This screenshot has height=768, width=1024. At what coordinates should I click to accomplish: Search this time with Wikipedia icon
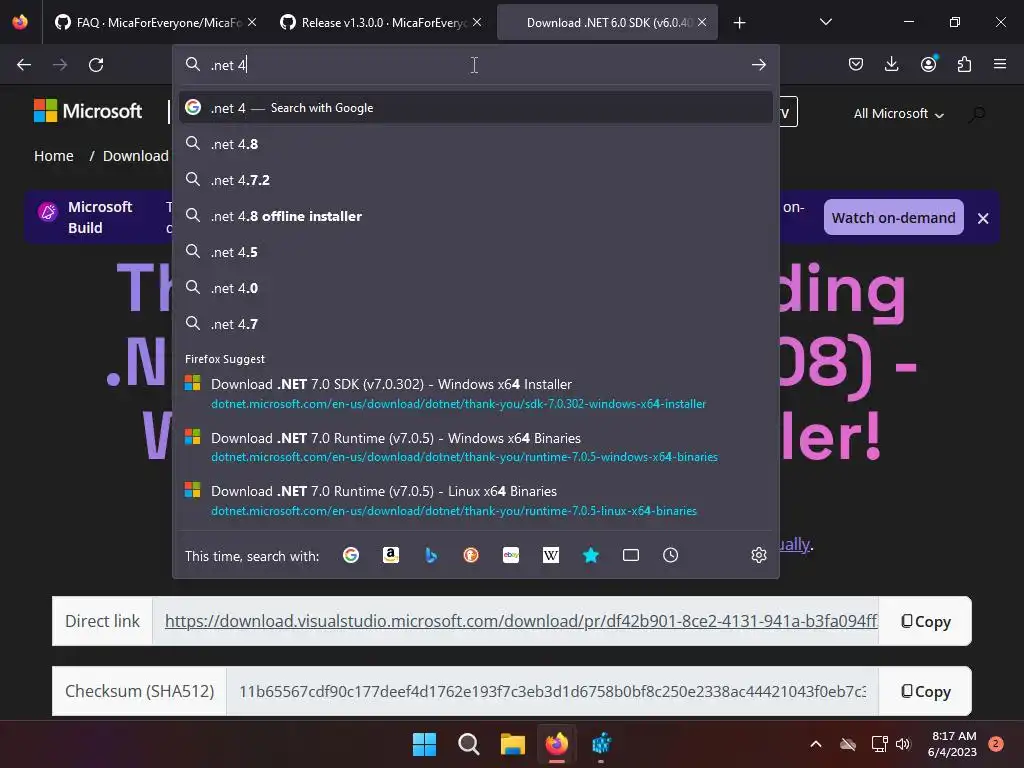(551, 555)
